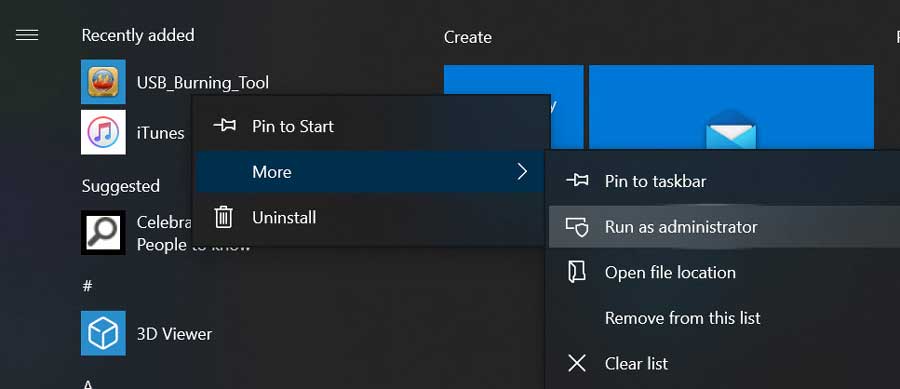Screen dimensions: 900x389
Task: Click the folder icon for Open file location
Action: point(576,272)
